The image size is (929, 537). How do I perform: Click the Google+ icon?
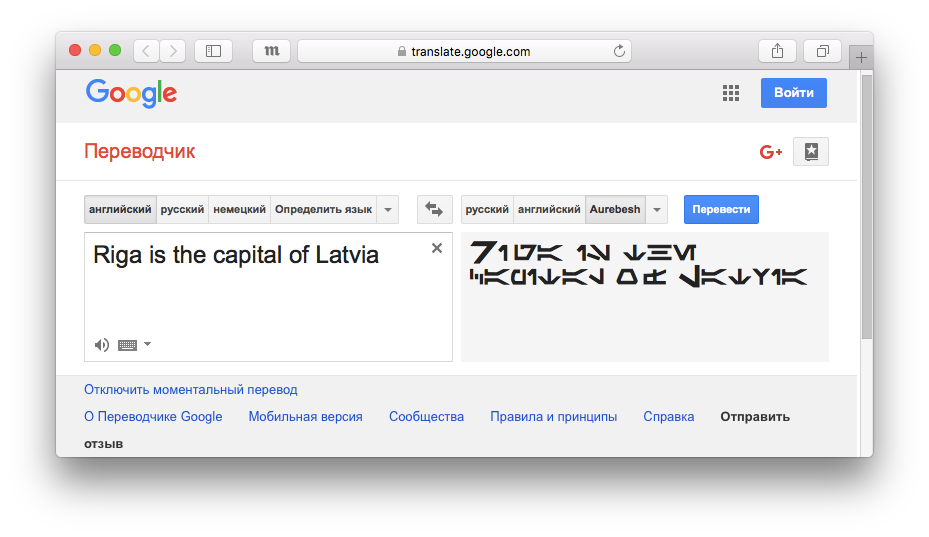tap(771, 152)
